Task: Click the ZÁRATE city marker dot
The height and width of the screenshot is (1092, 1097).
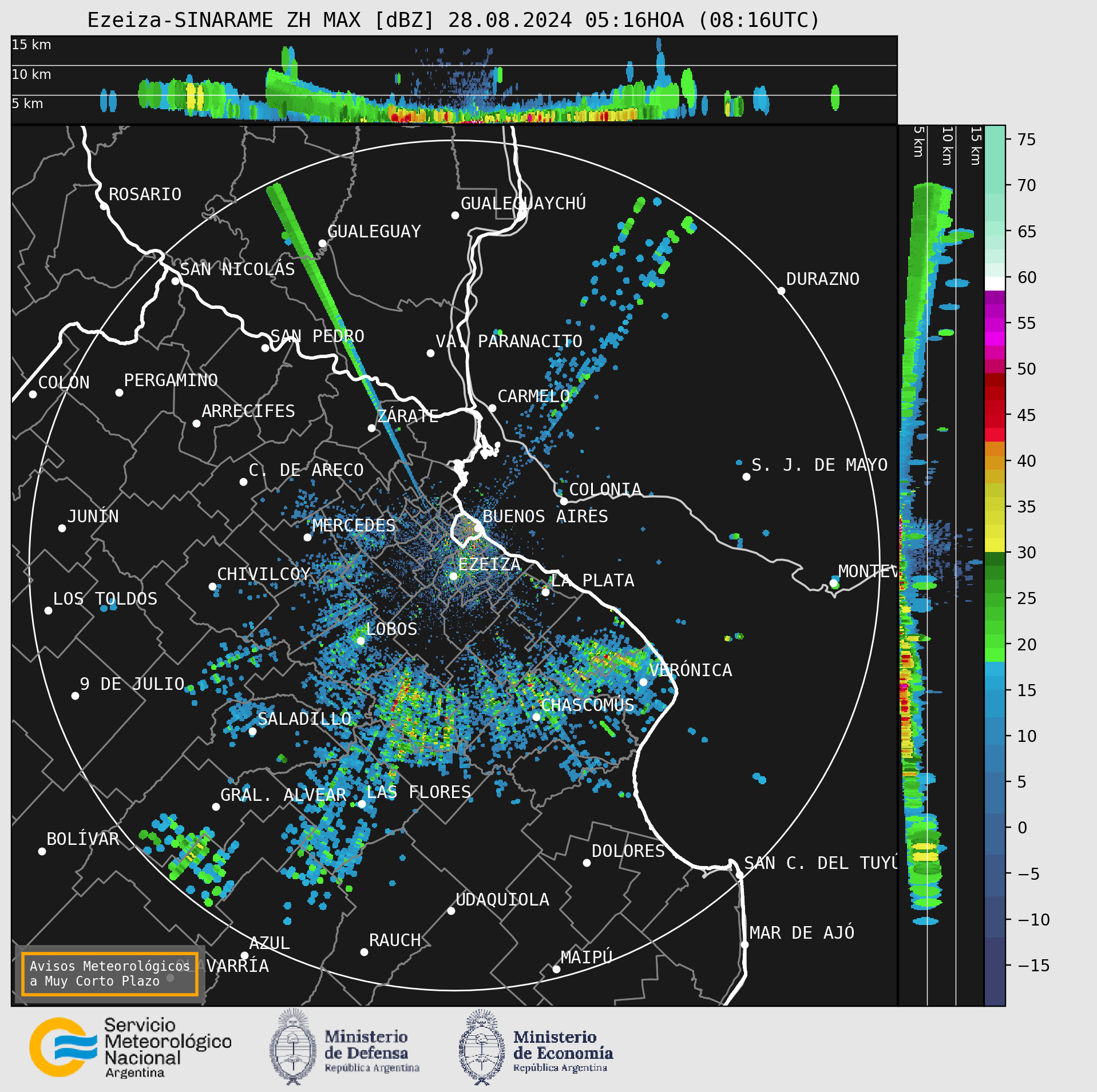Action: [x=371, y=428]
